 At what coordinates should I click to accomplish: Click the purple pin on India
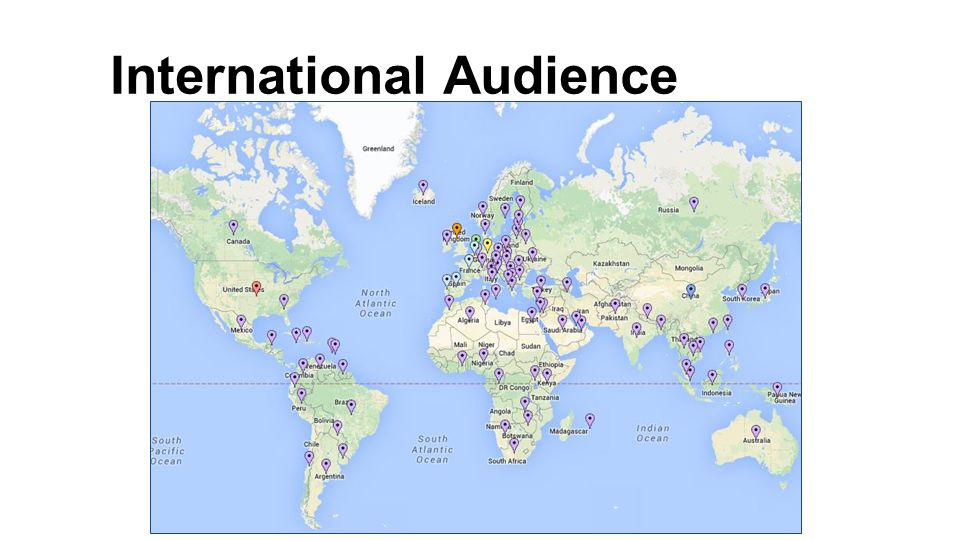coord(637,329)
